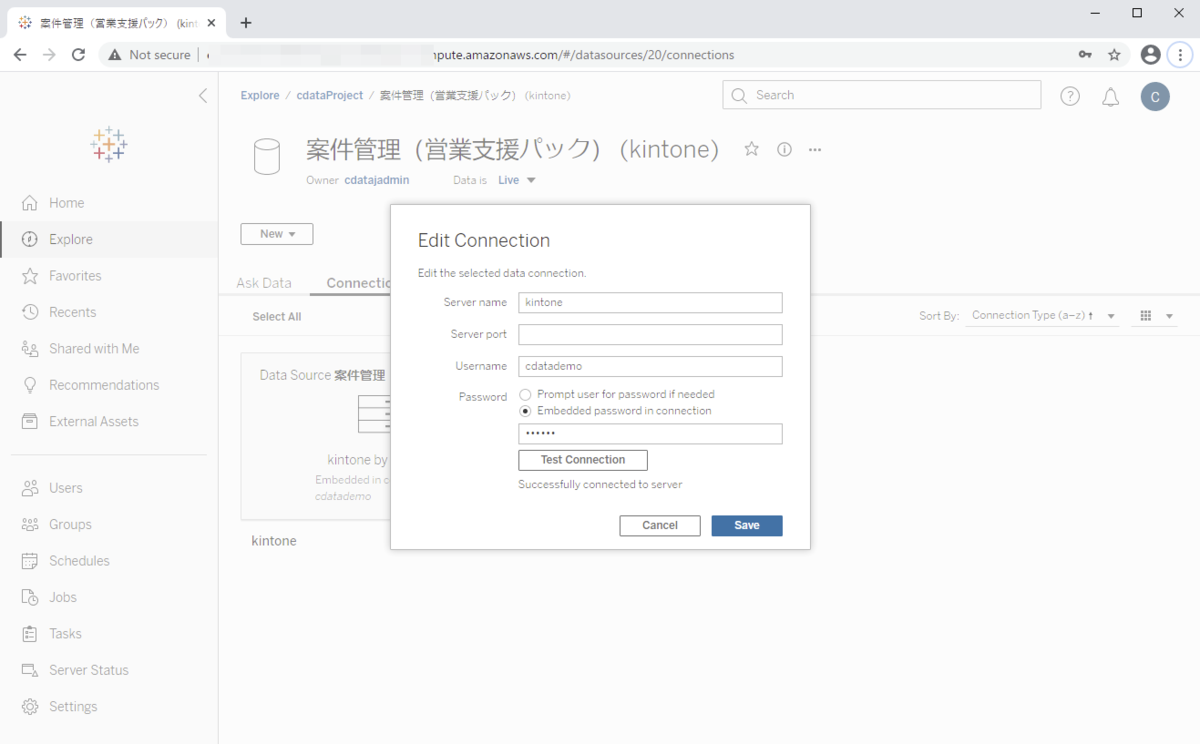Click the kintone connection name
The width and height of the screenshot is (1200, 744).
[274, 541]
